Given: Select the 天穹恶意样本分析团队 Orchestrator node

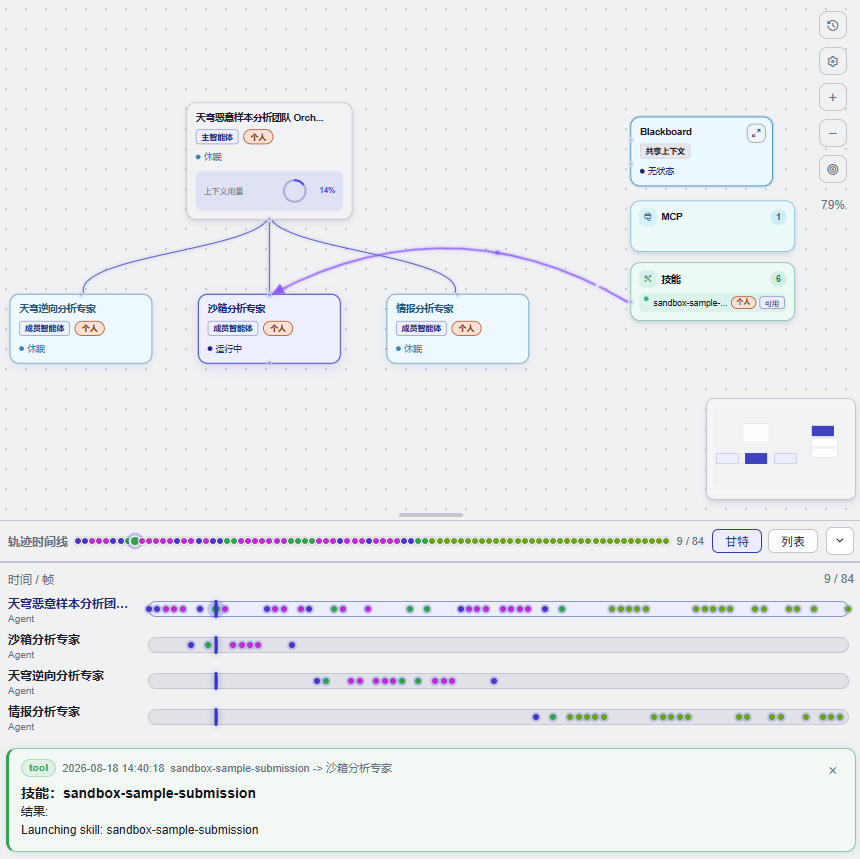Looking at the screenshot, I should tap(269, 161).
